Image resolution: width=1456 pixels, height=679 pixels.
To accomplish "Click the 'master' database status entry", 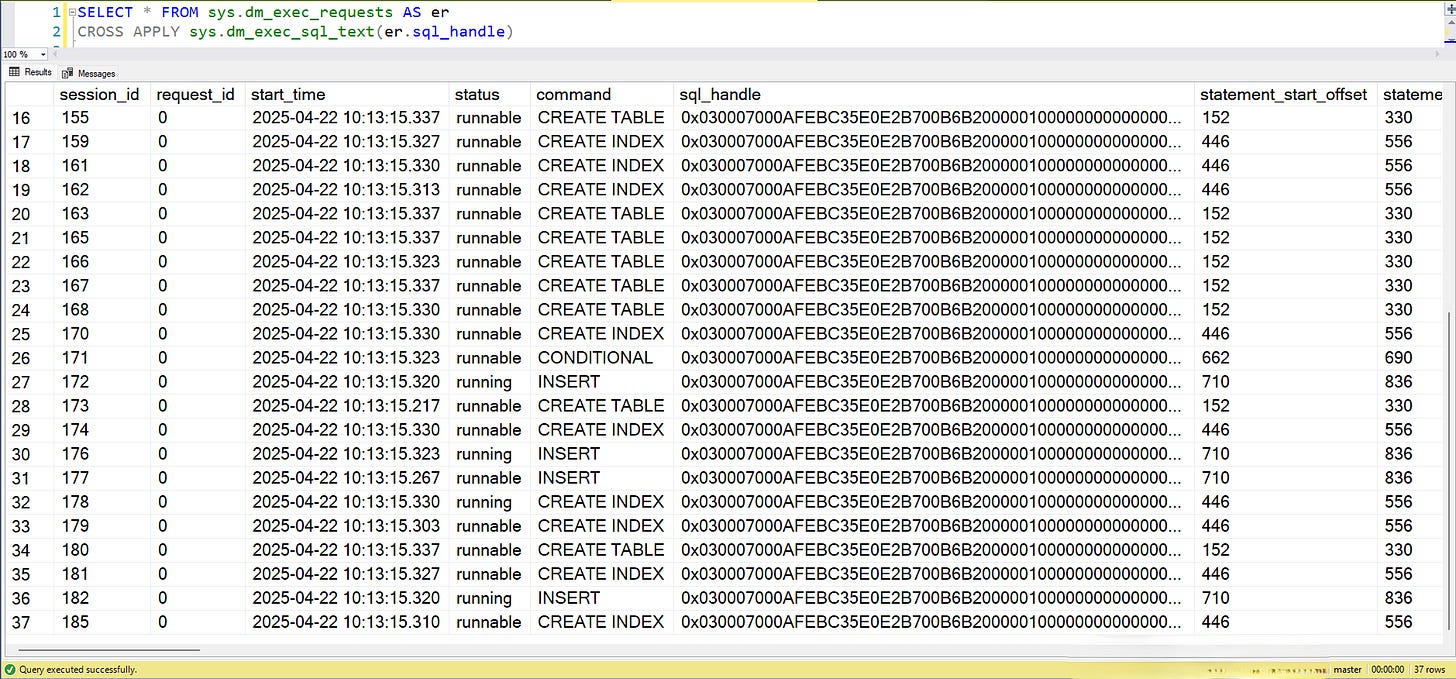I will [1347, 670].
